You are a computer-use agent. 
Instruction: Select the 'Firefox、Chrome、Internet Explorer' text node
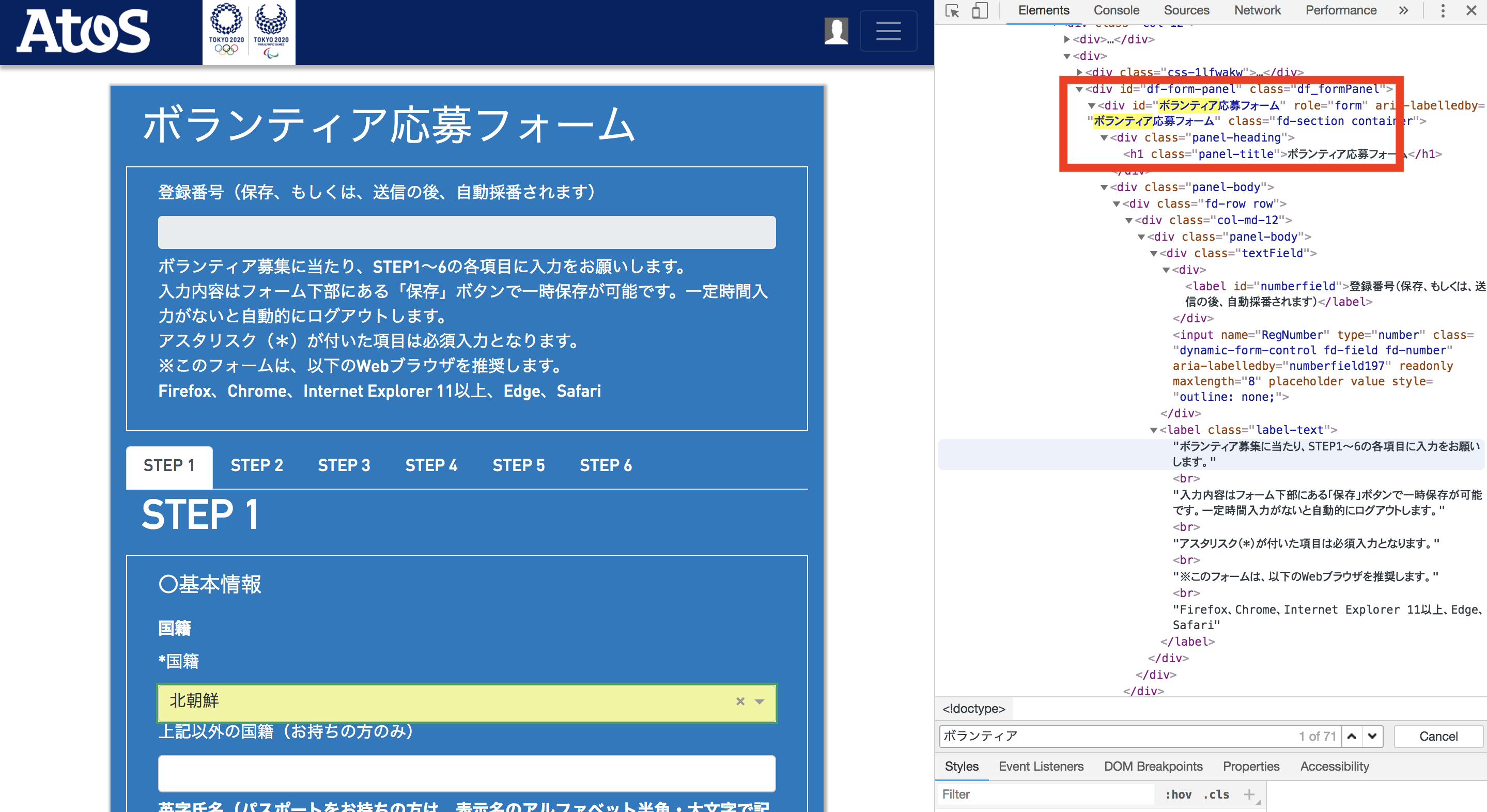(1327, 617)
